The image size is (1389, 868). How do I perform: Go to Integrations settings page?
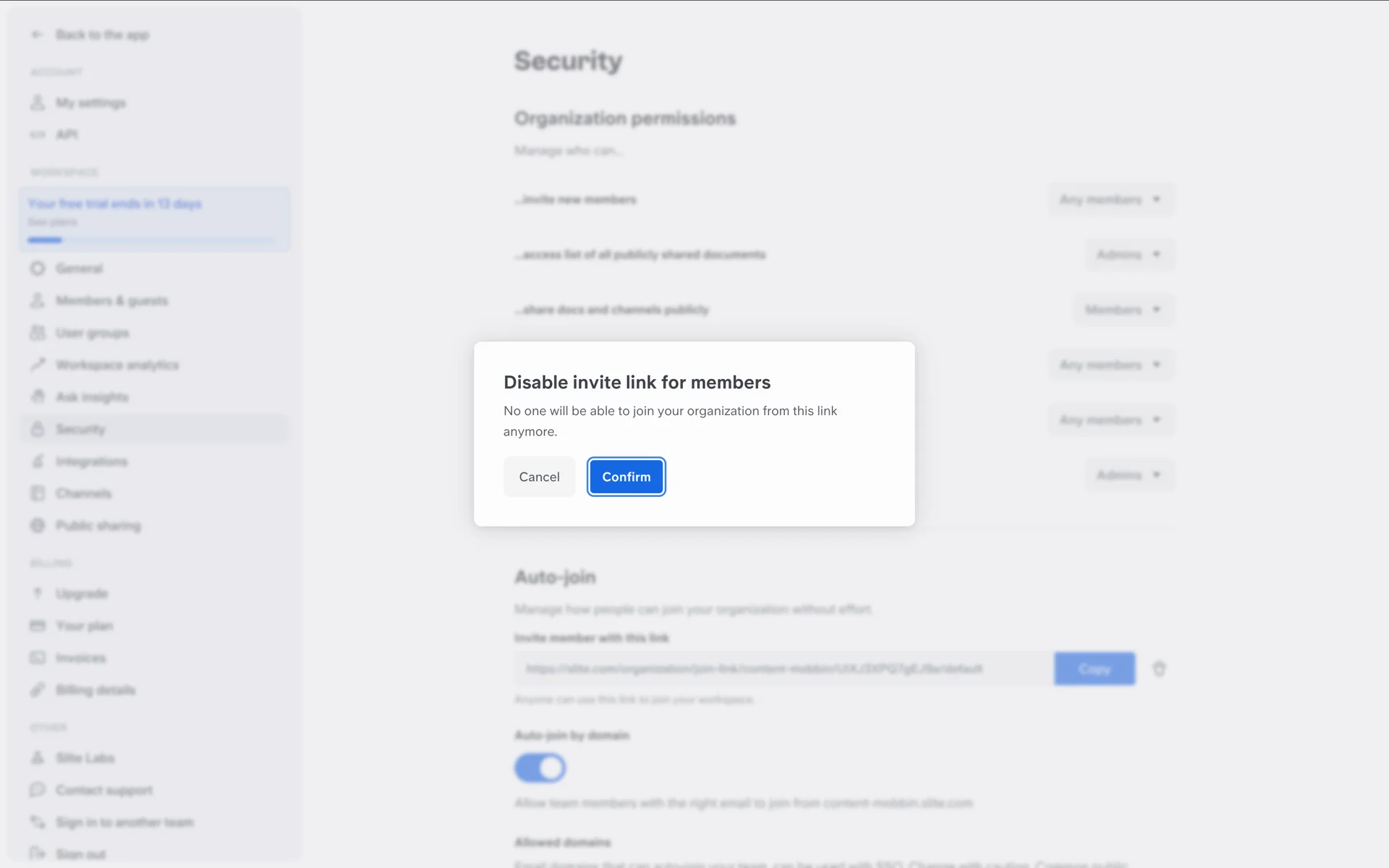[91, 461]
